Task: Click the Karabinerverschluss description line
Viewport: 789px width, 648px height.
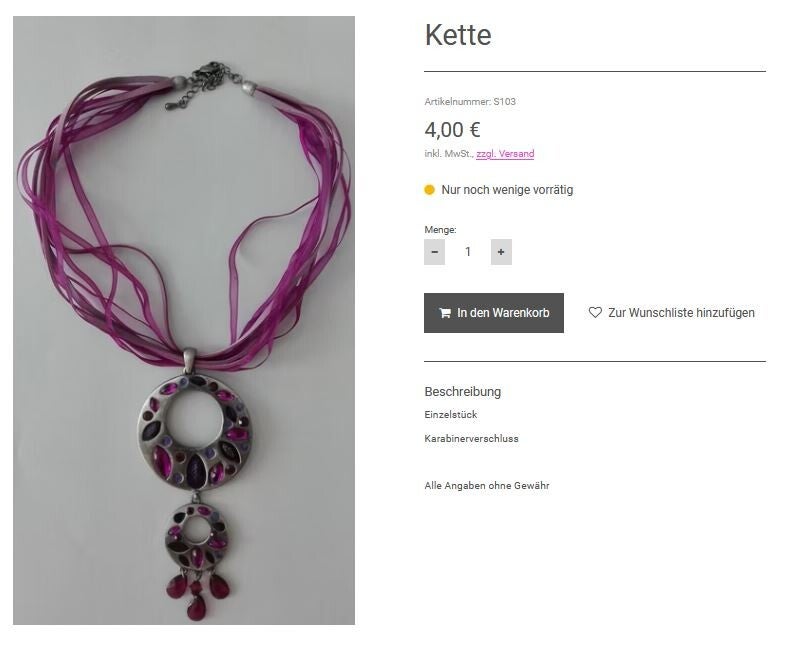Action: 471,439
